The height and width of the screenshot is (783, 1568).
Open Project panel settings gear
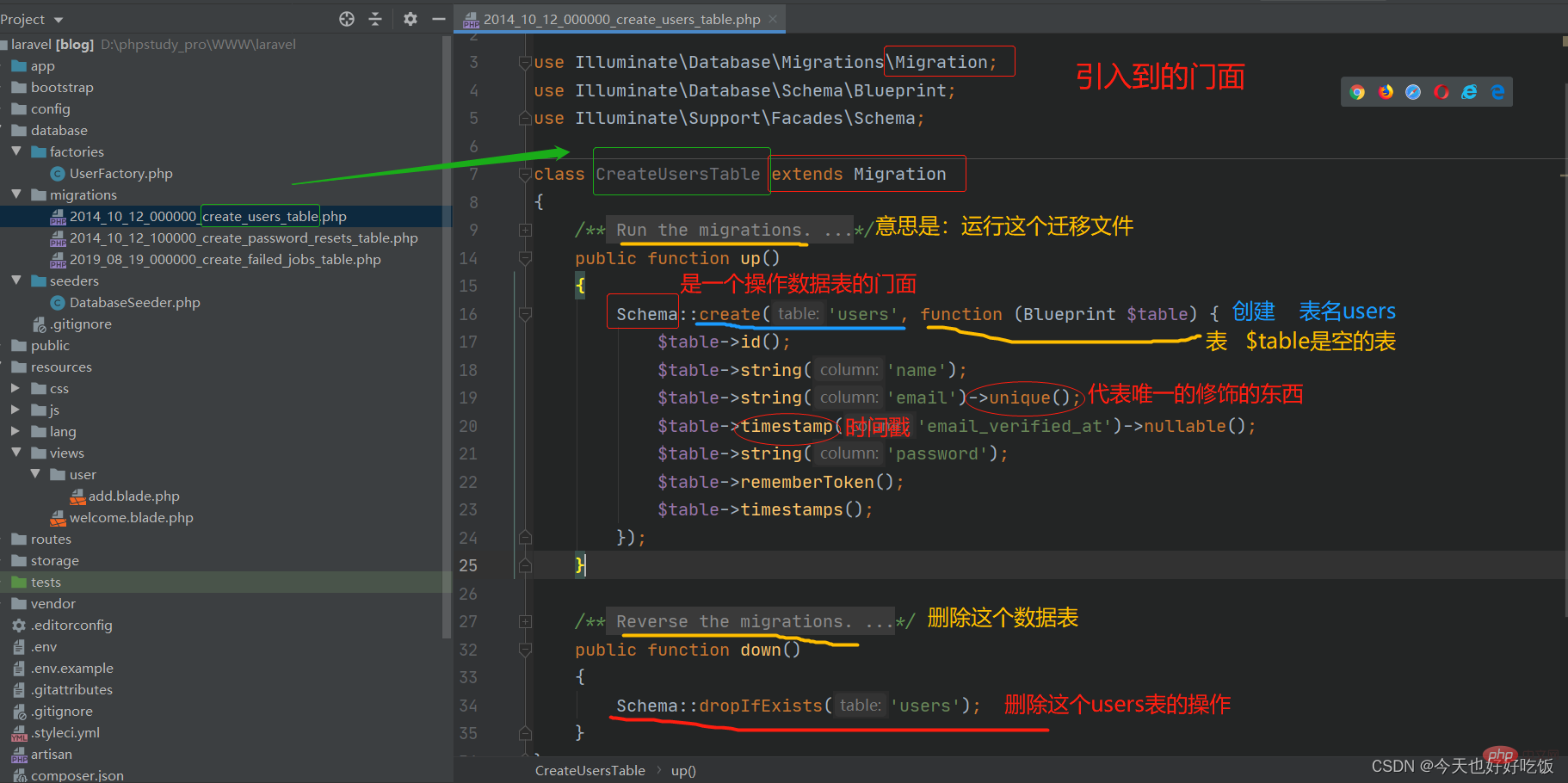coord(411,19)
